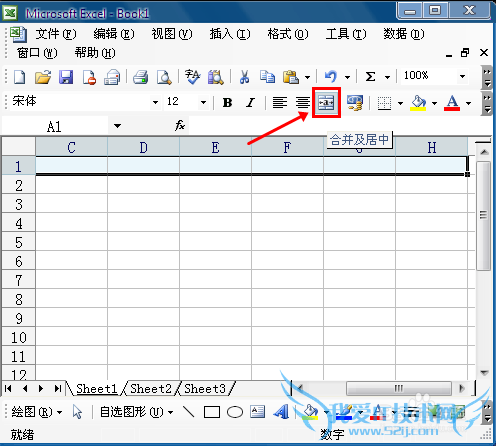This screenshot has width=496, height=446.
Task: Choose the Oval drawing tool
Action: (x=235, y=412)
